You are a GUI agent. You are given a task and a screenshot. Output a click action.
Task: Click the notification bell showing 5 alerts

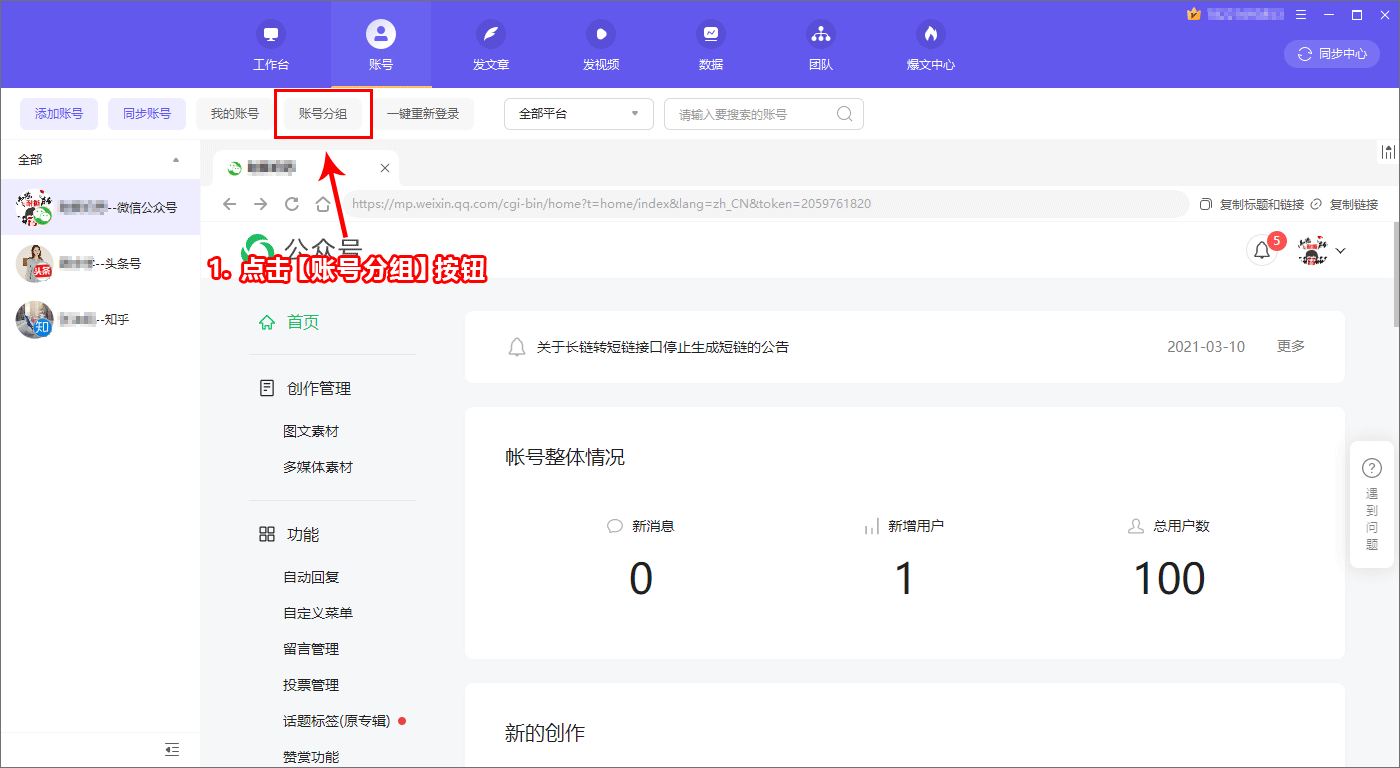pos(1262,250)
